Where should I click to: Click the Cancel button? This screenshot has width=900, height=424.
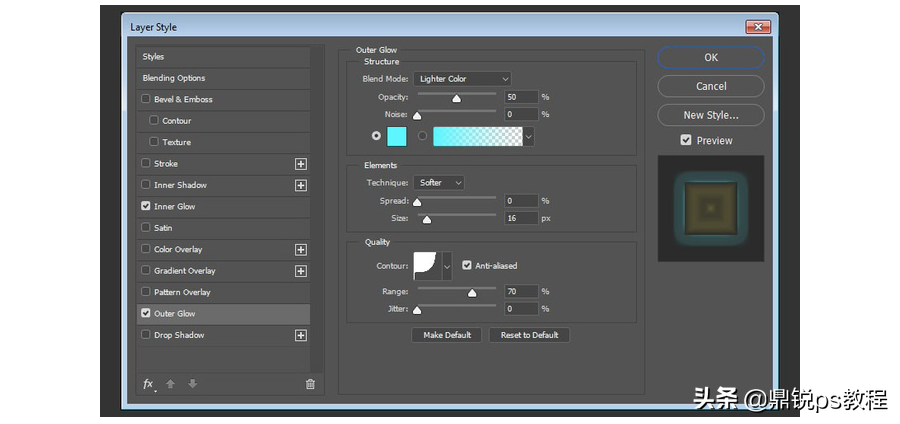[x=711, y=86]
